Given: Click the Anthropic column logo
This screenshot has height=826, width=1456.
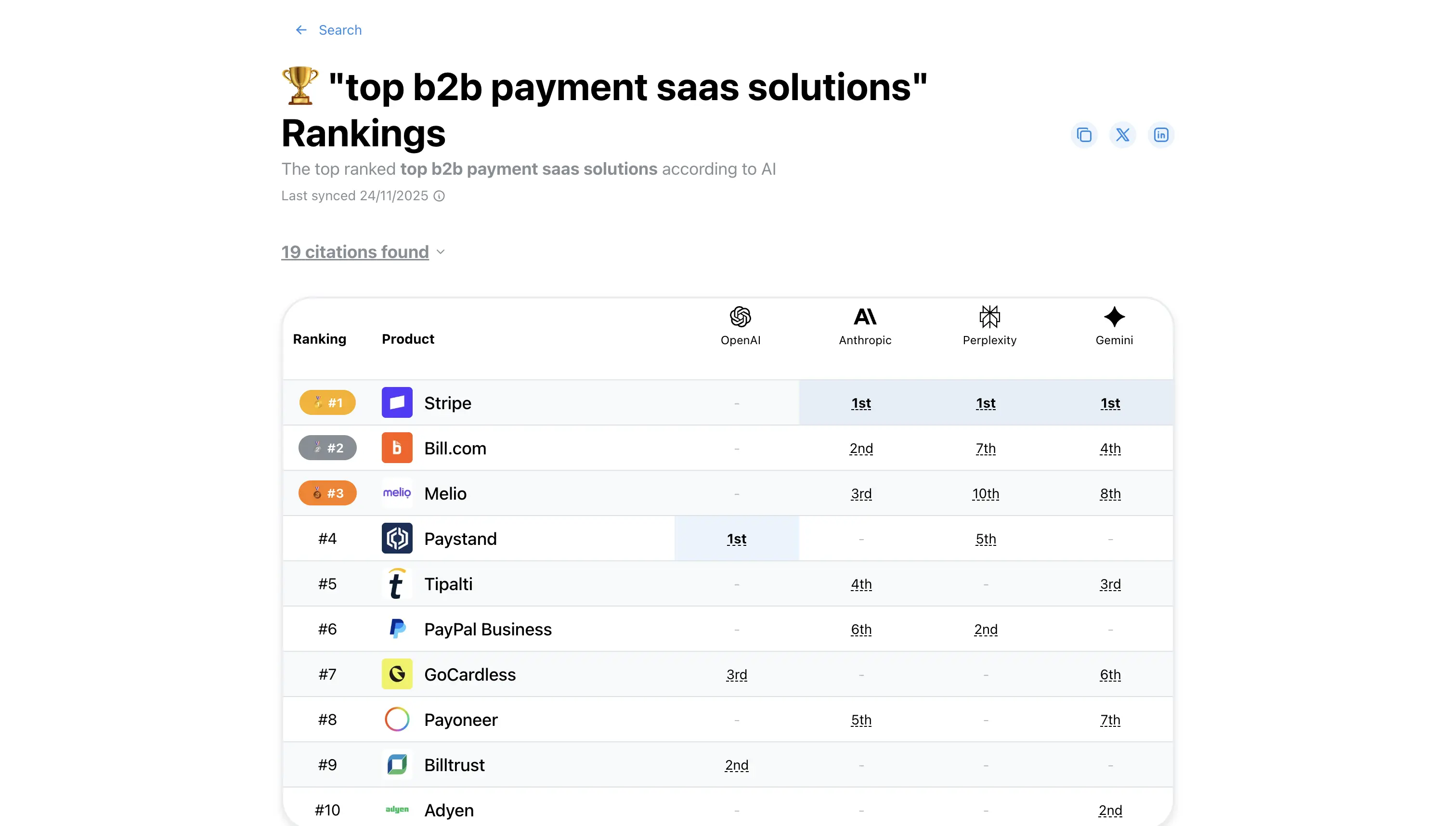Looking at the screenshot, I should 865,317.
